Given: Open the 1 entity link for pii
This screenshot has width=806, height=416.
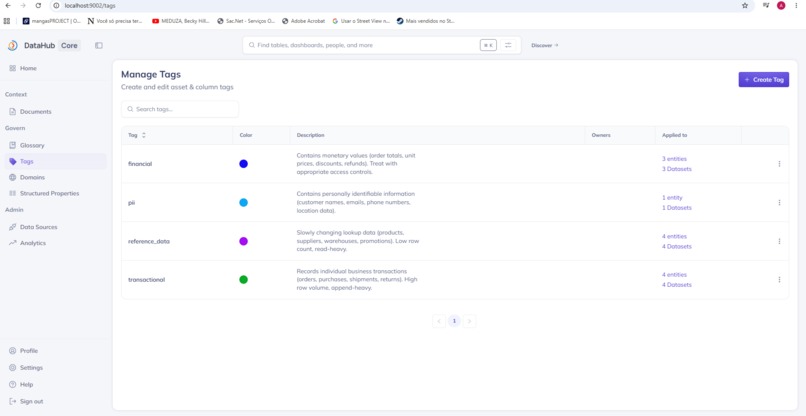Looking at the screenshot, I should pyautogui.click(x=672, y=197).
